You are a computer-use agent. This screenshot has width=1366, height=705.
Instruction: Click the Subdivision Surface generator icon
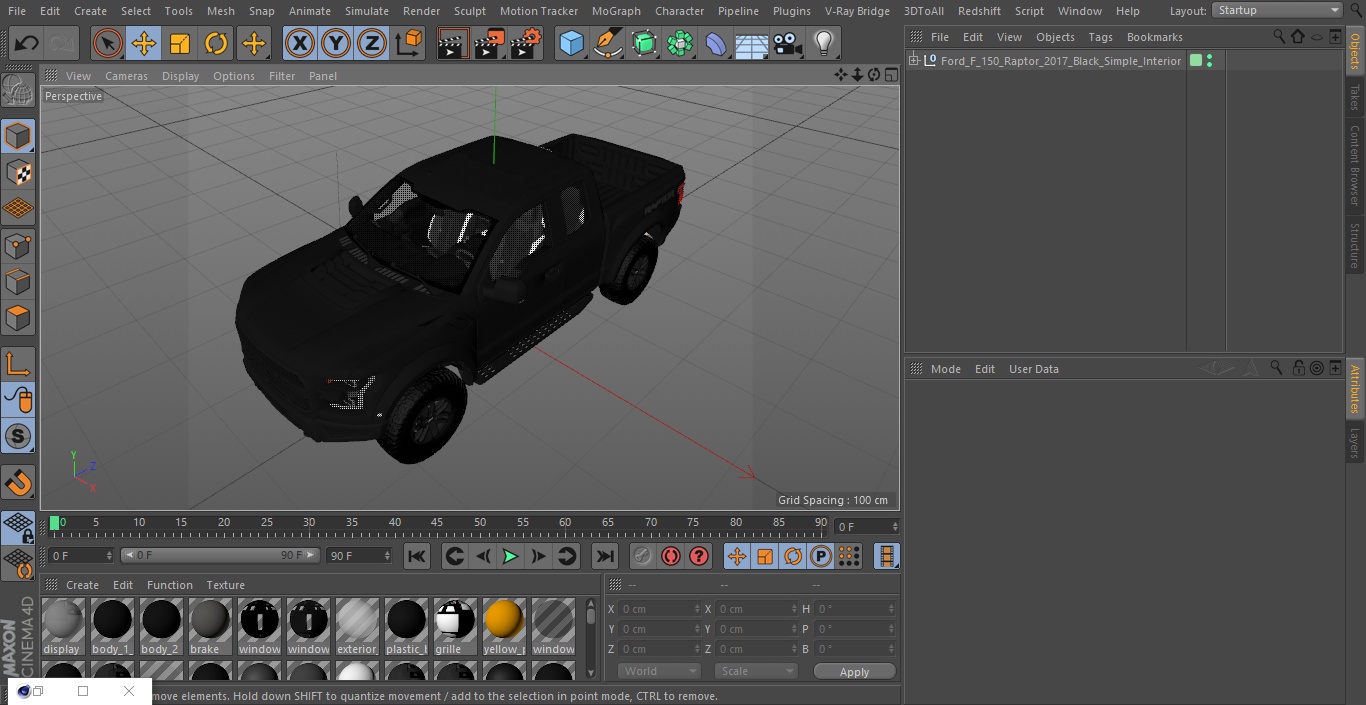[x=644, y=43]
